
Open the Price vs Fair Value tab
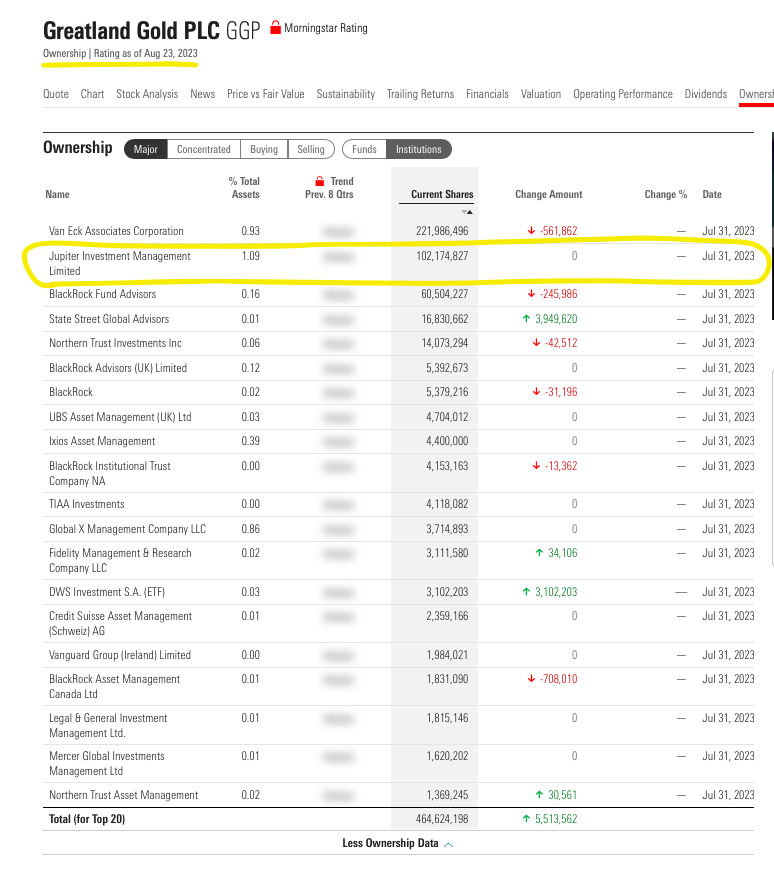point(266,94)
